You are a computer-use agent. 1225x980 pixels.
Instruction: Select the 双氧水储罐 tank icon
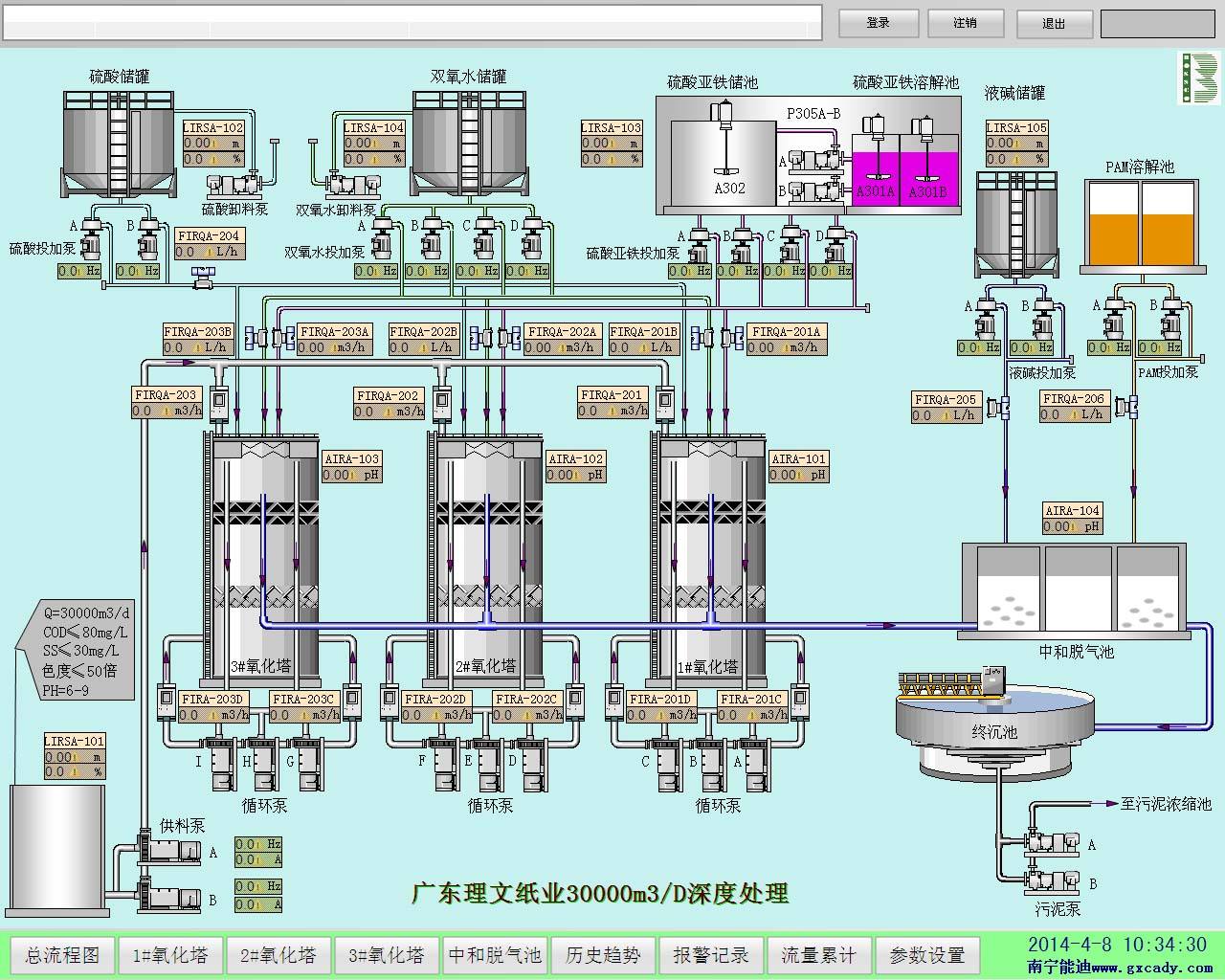[468, 145]
